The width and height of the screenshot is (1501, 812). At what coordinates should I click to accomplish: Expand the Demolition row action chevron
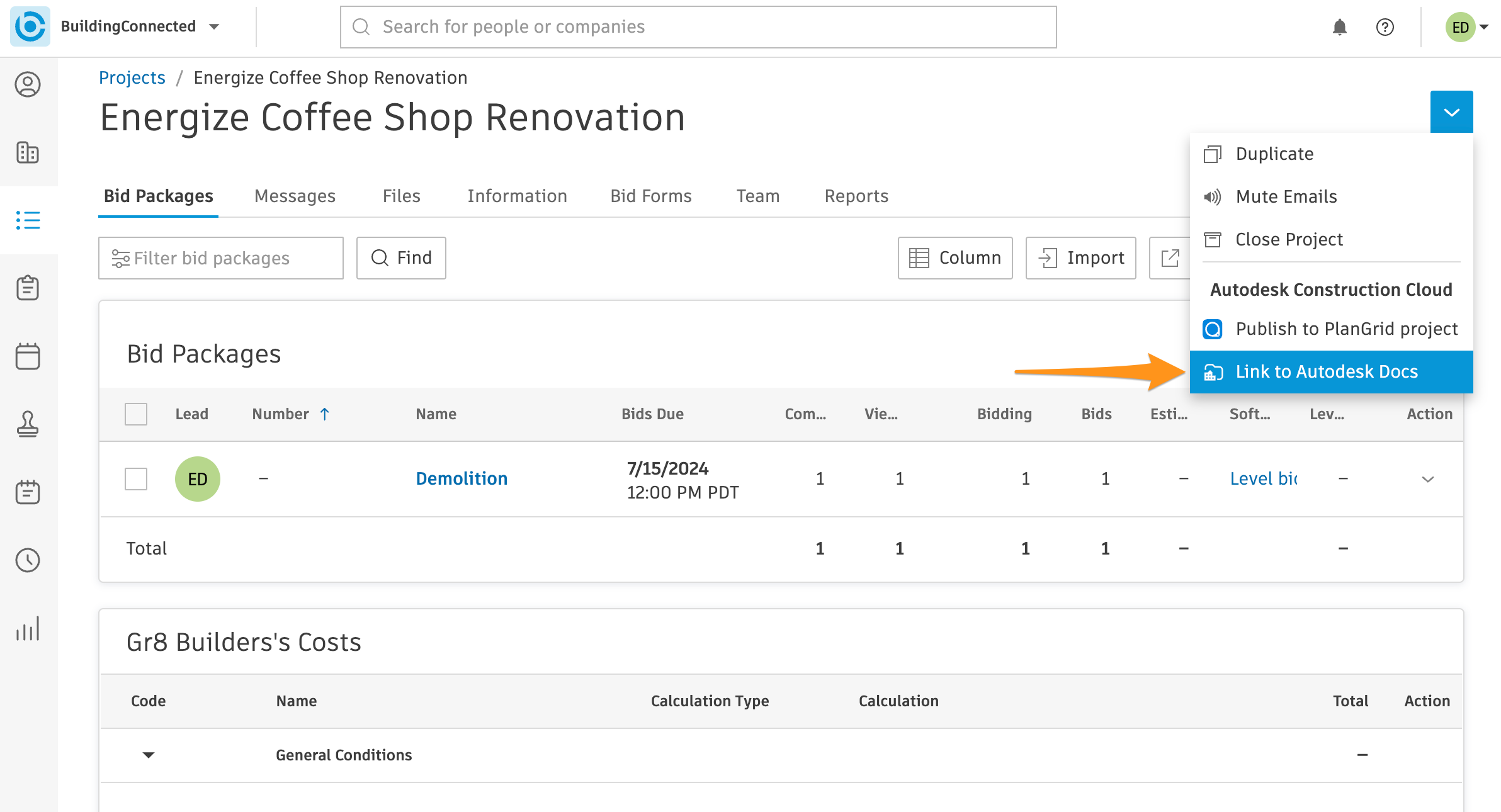point(1428,479)
